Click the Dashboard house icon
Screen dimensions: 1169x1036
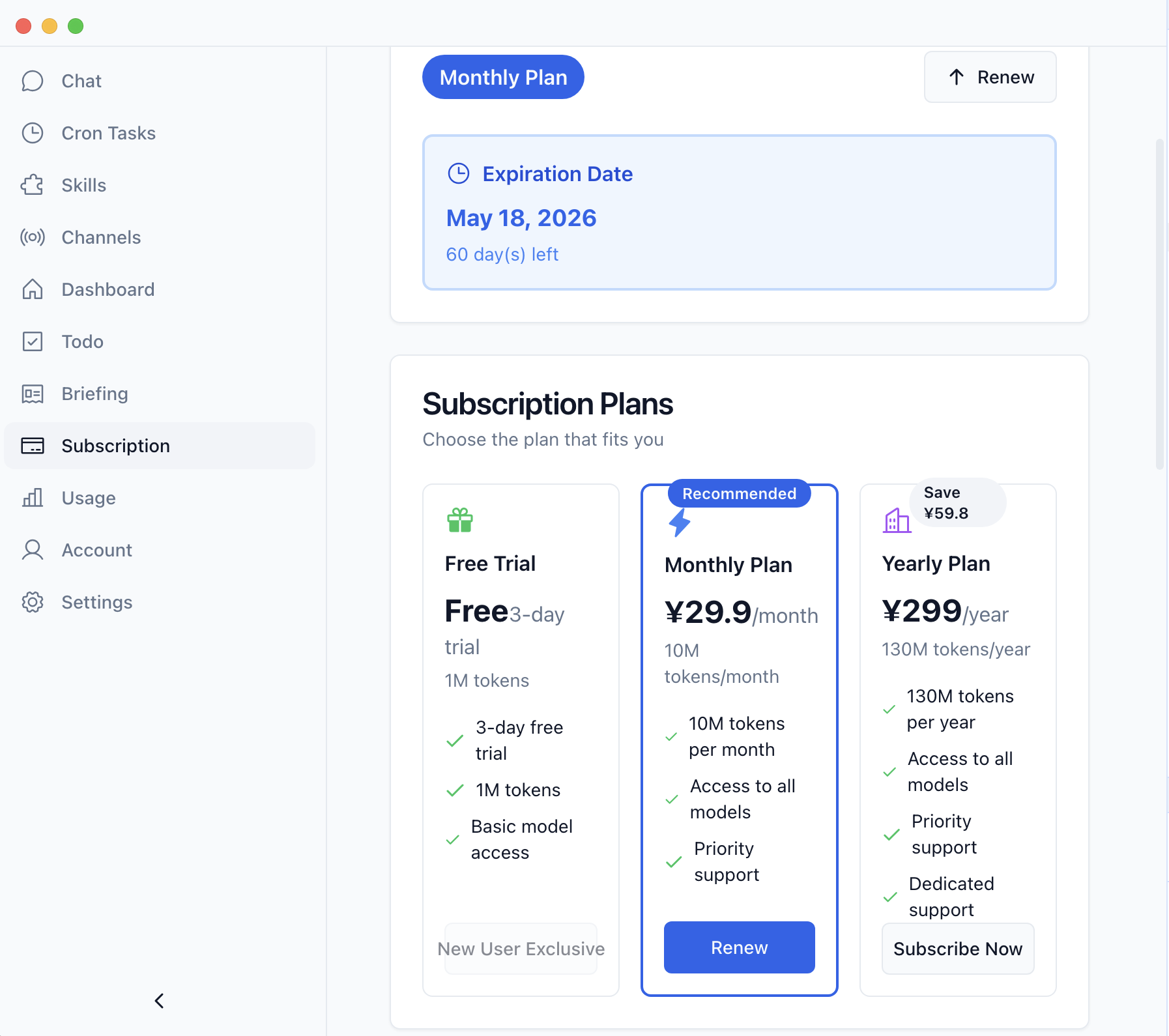(32, 289)
